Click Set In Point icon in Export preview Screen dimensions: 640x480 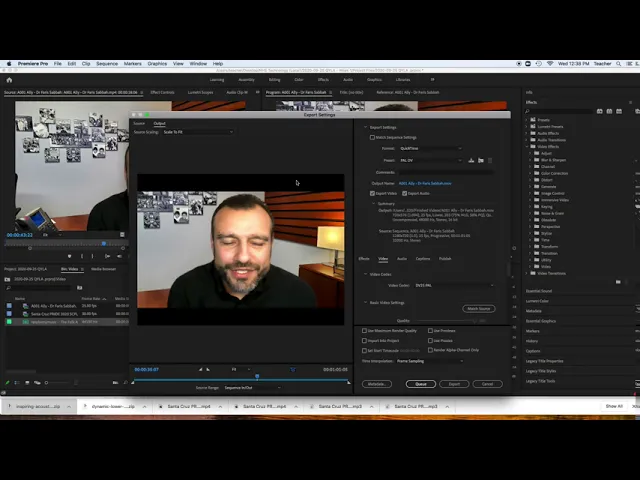click(200, 369)
